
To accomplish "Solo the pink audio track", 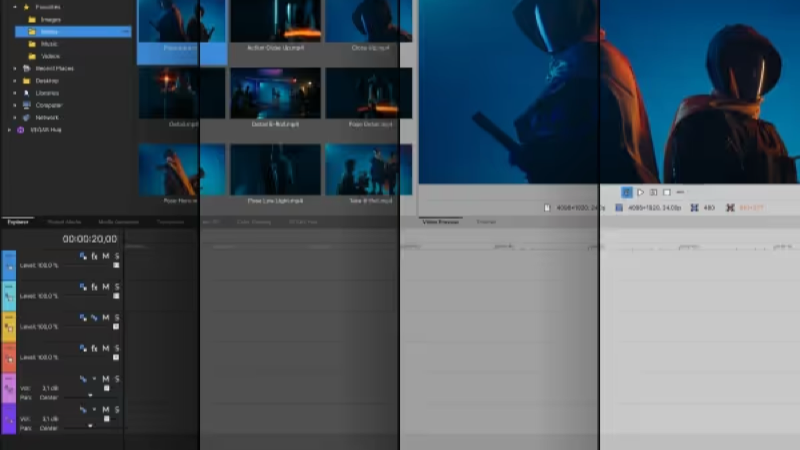I will point(117,379).
